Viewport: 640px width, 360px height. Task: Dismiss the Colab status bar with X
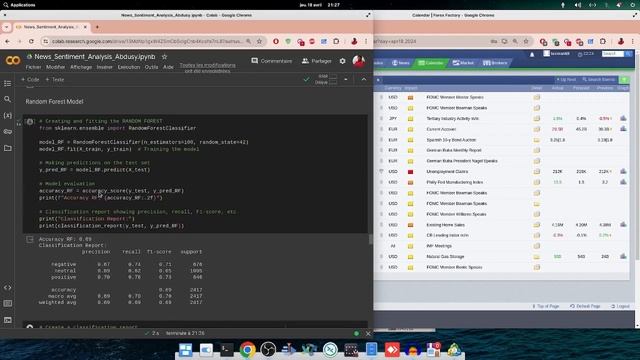tap(368, 333)
